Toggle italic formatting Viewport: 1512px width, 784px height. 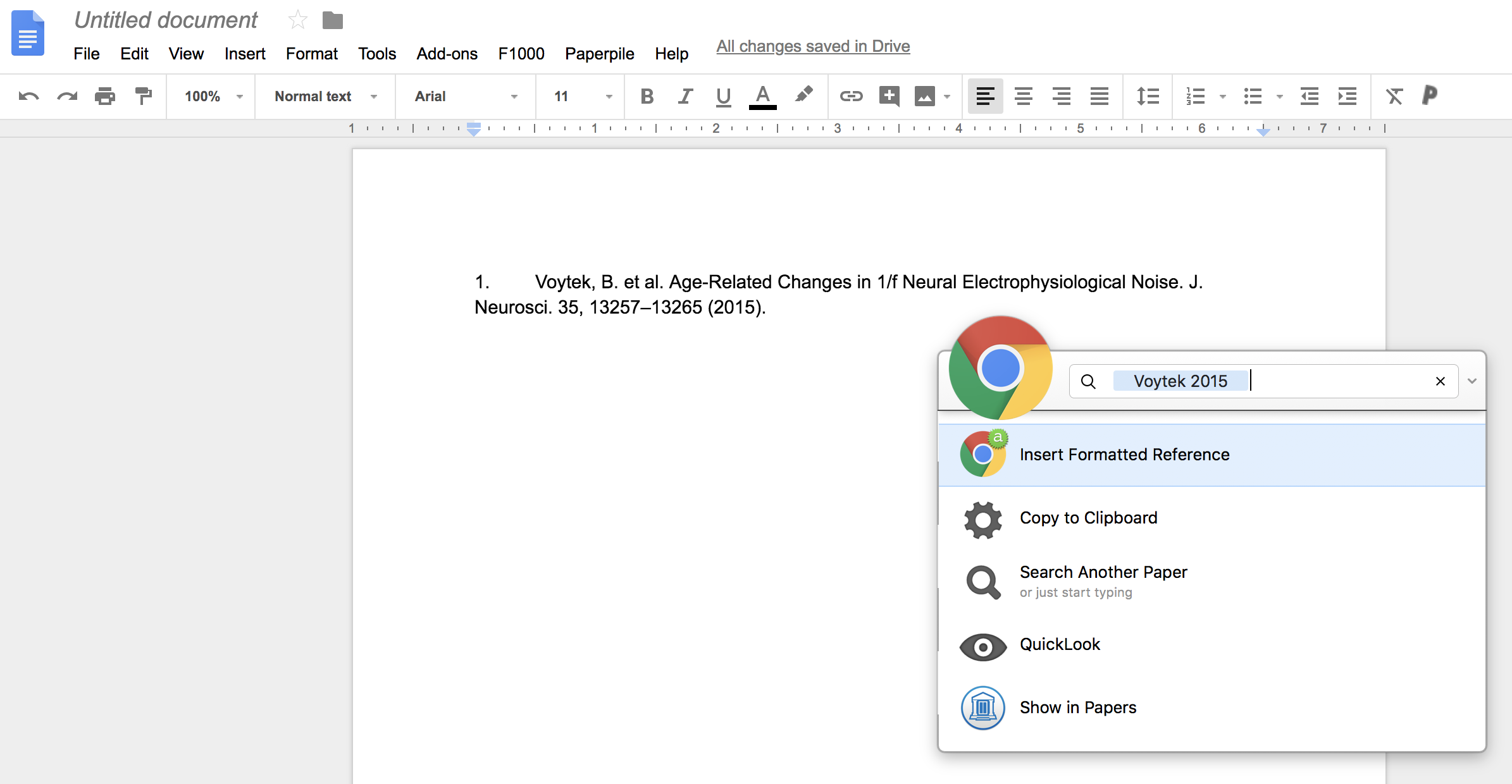[x=685, y=97]
